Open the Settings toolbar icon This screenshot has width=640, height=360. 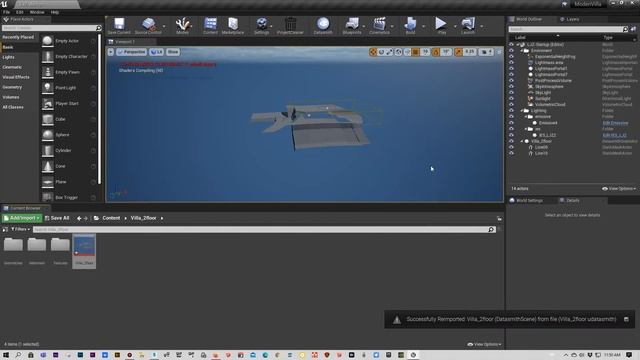(x=261, y=25)
